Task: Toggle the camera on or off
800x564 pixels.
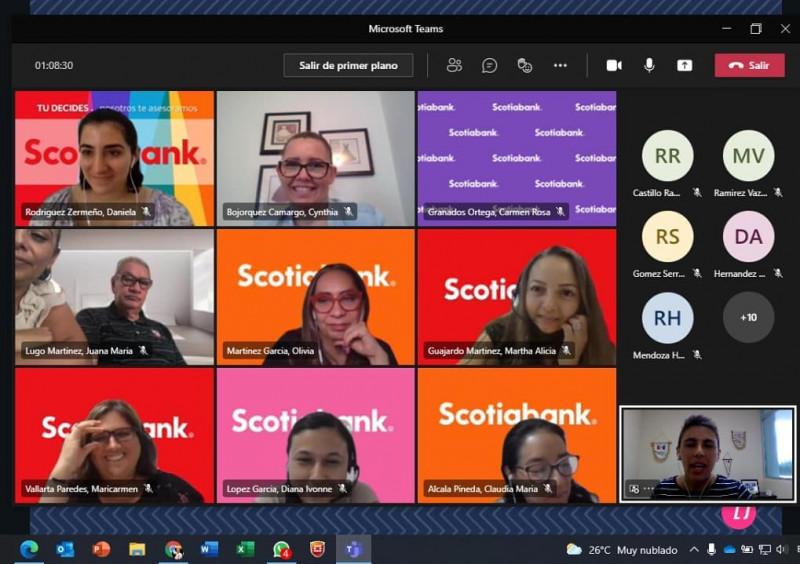Action: pyautogui.click(x=614, y=65)
